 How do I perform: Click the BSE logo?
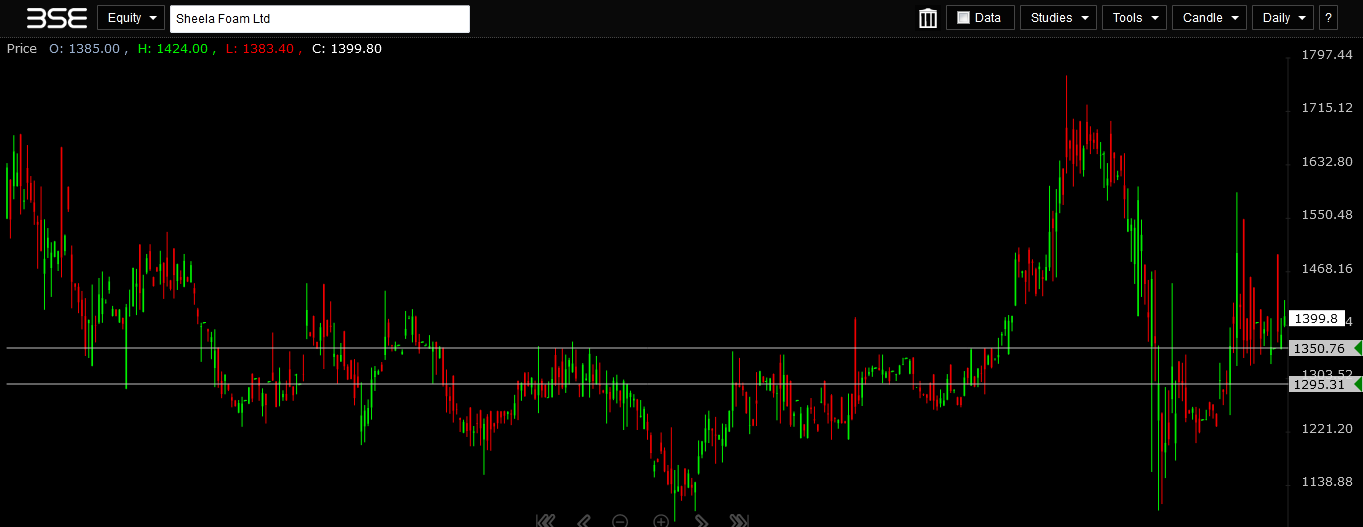point(57,18)
